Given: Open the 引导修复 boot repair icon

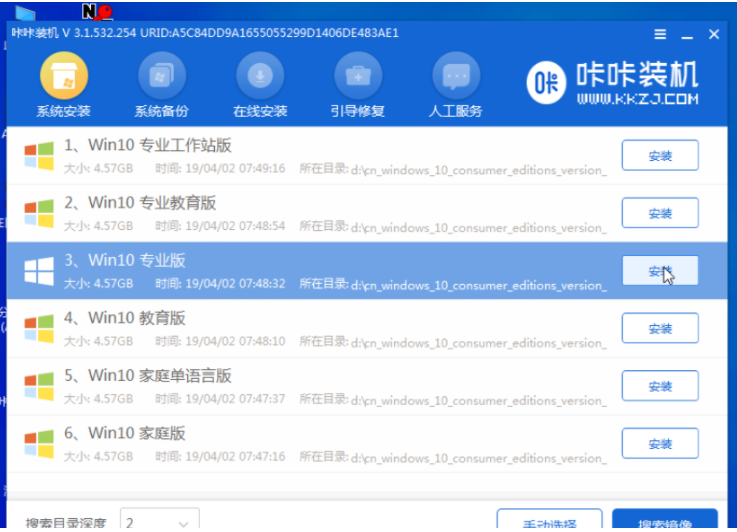Looking at the screenshot, I should coord(358,76).
